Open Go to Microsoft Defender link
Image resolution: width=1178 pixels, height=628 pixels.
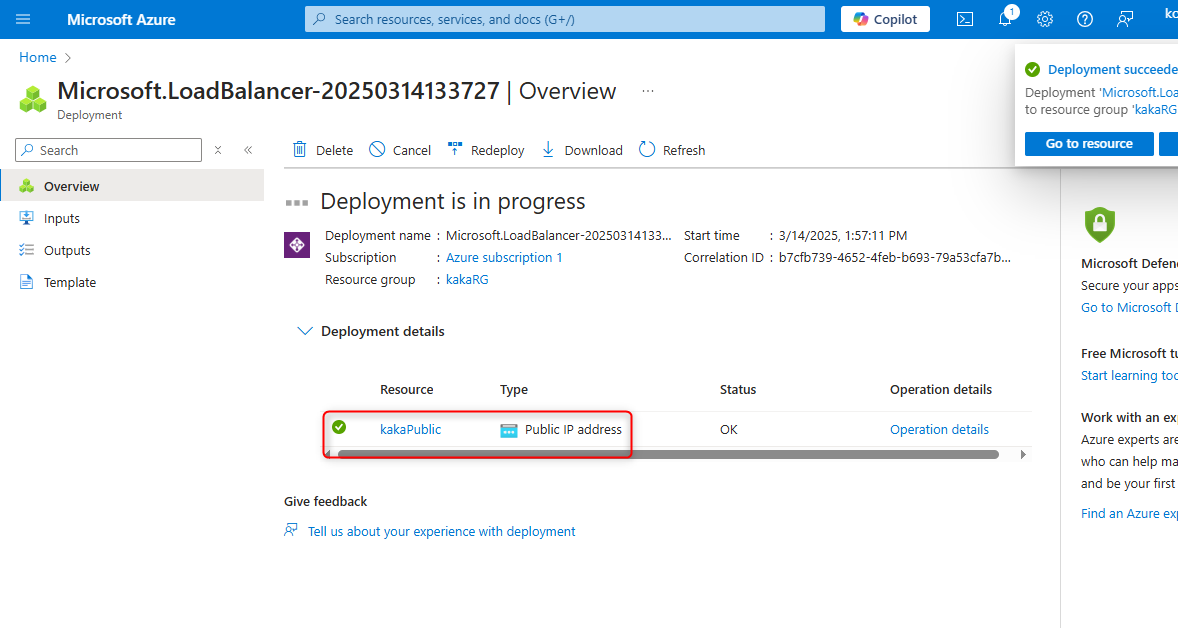[1129, 308]
